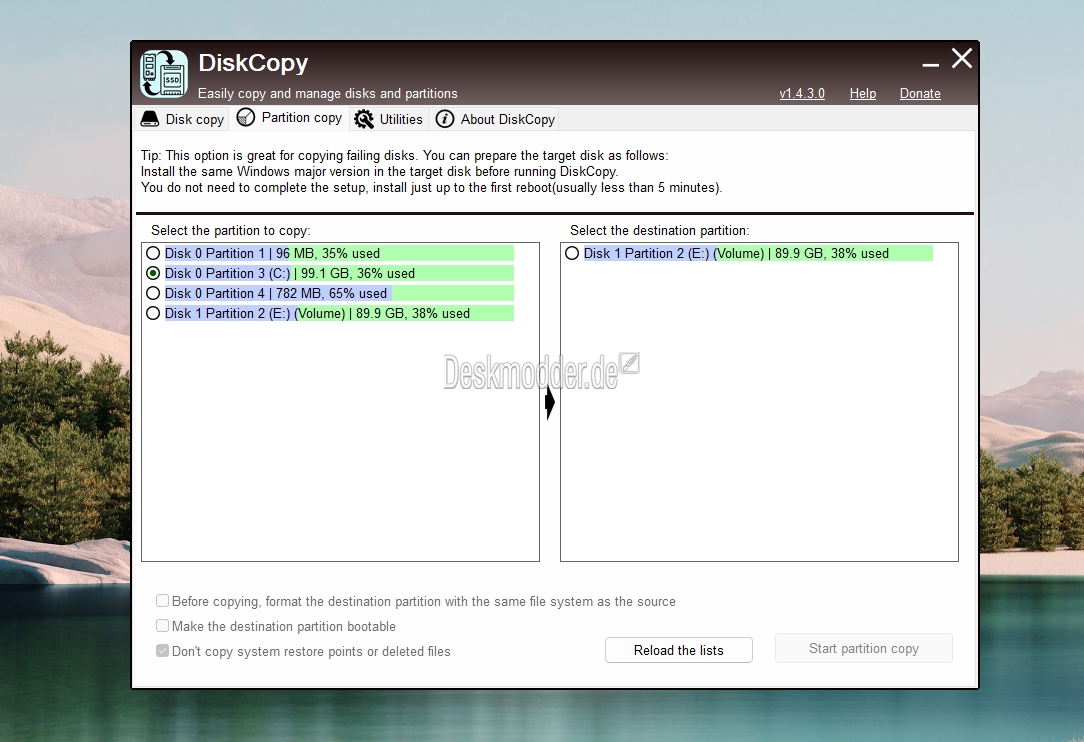Viewport: 1084px width, 742px height.
Task: Select source Disk 0 Partition 1 radio button
Action: (153, 253)
